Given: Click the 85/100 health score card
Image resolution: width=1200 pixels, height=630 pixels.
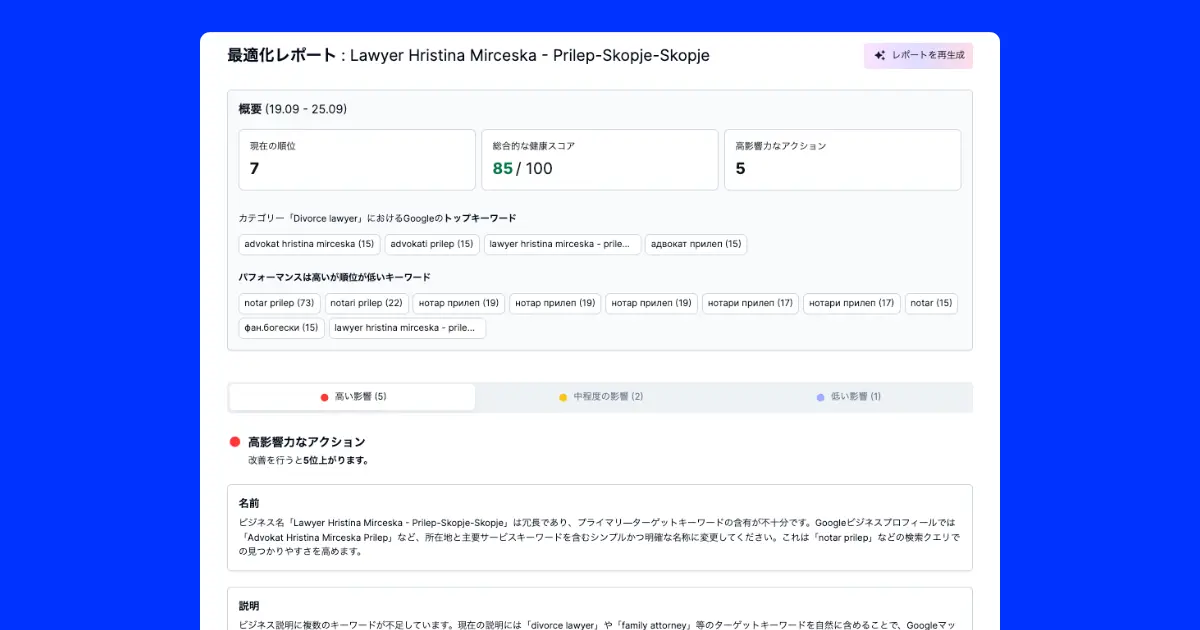Looking at the screenshot, I should tap(600, 160).
